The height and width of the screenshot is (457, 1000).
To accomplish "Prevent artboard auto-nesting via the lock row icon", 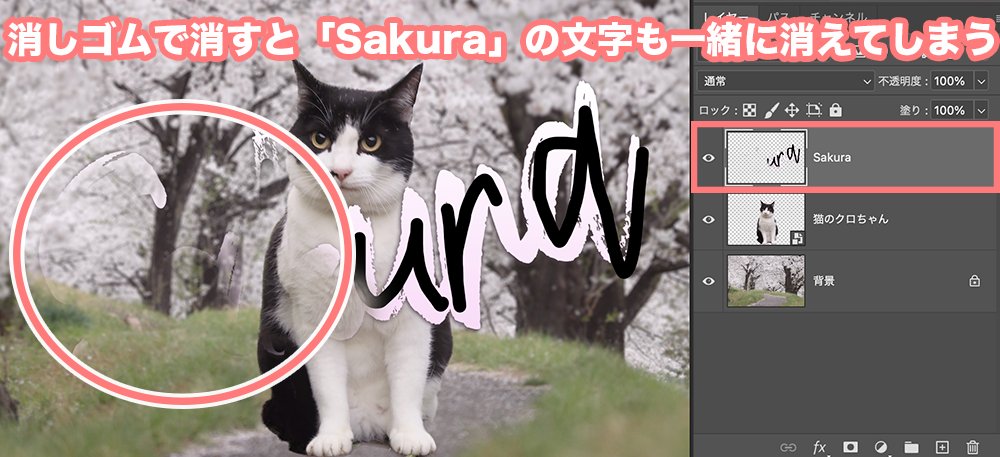I will point(814,110).
